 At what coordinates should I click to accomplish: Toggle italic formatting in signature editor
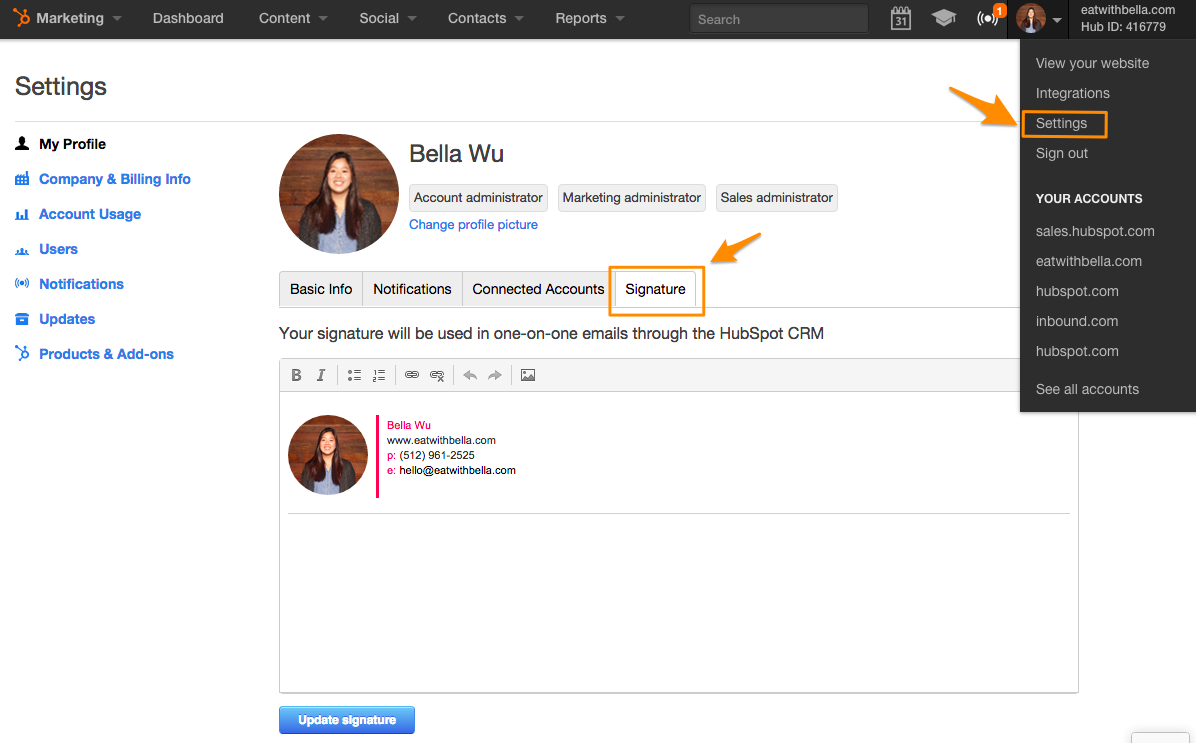[321, 375]
